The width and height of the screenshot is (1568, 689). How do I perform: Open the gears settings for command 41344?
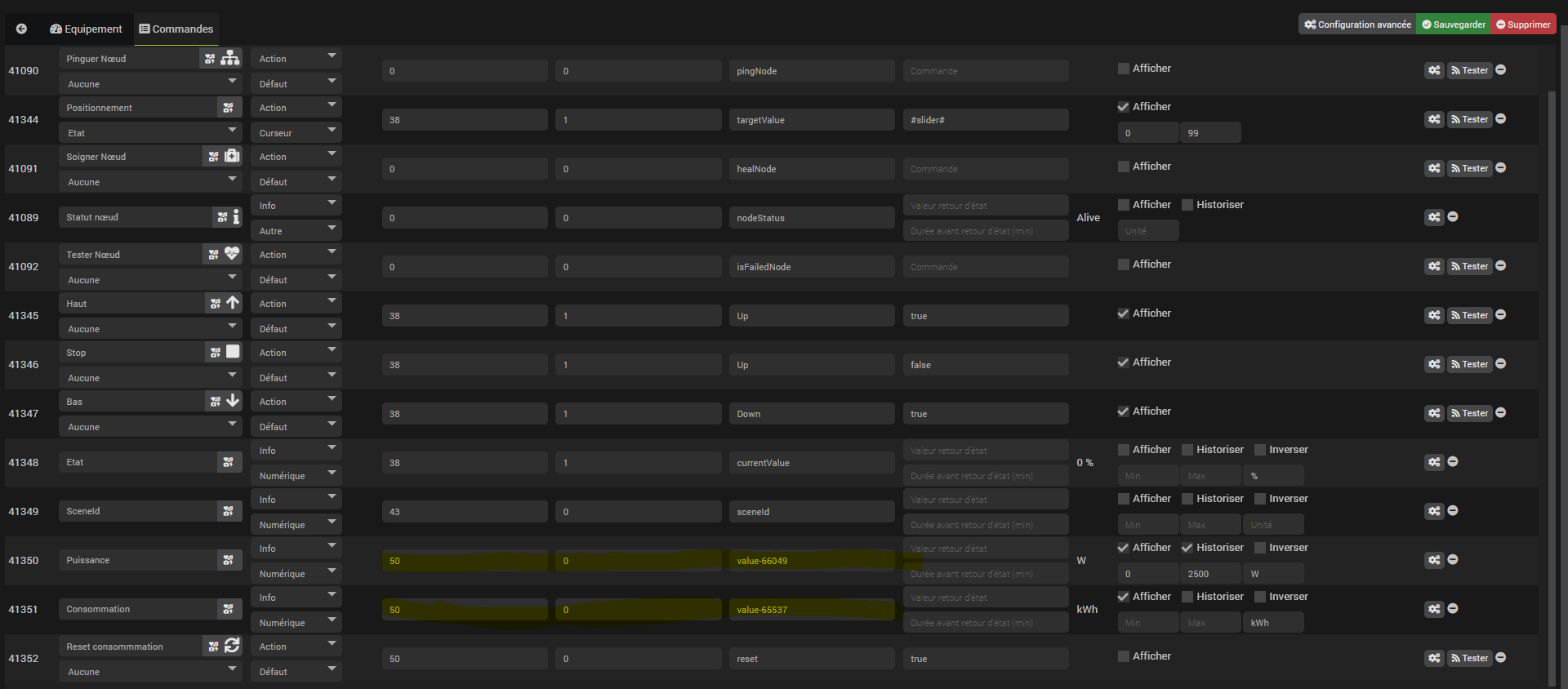1434,119
